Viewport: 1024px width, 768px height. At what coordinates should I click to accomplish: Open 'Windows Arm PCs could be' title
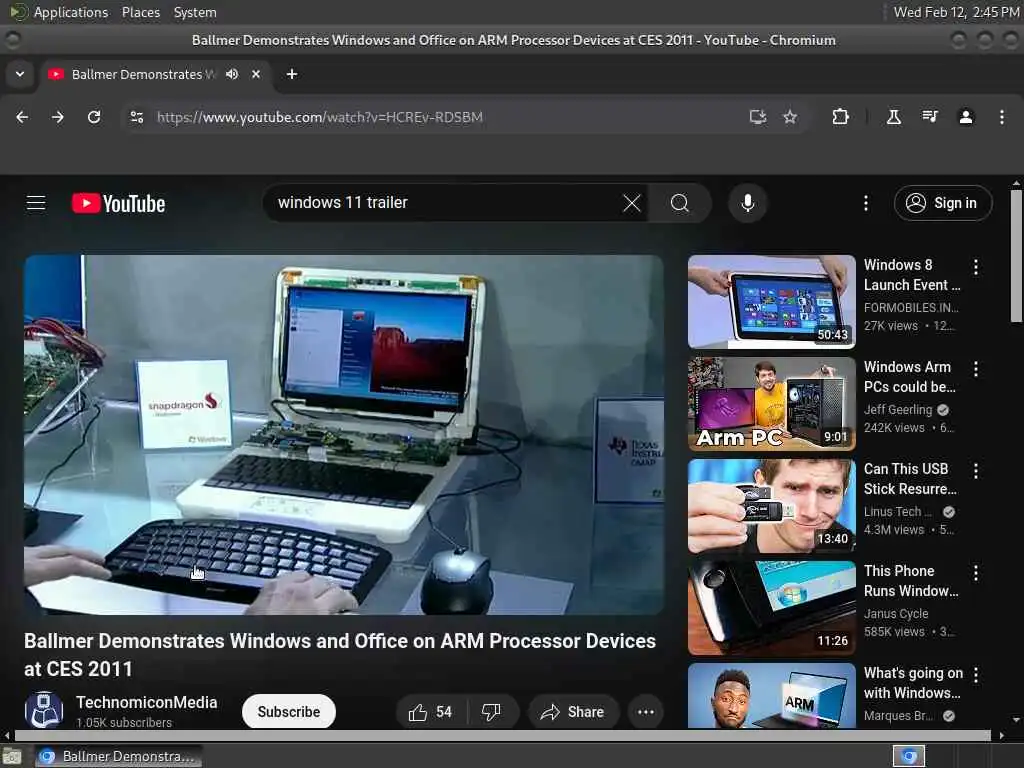tap(910, 377)
